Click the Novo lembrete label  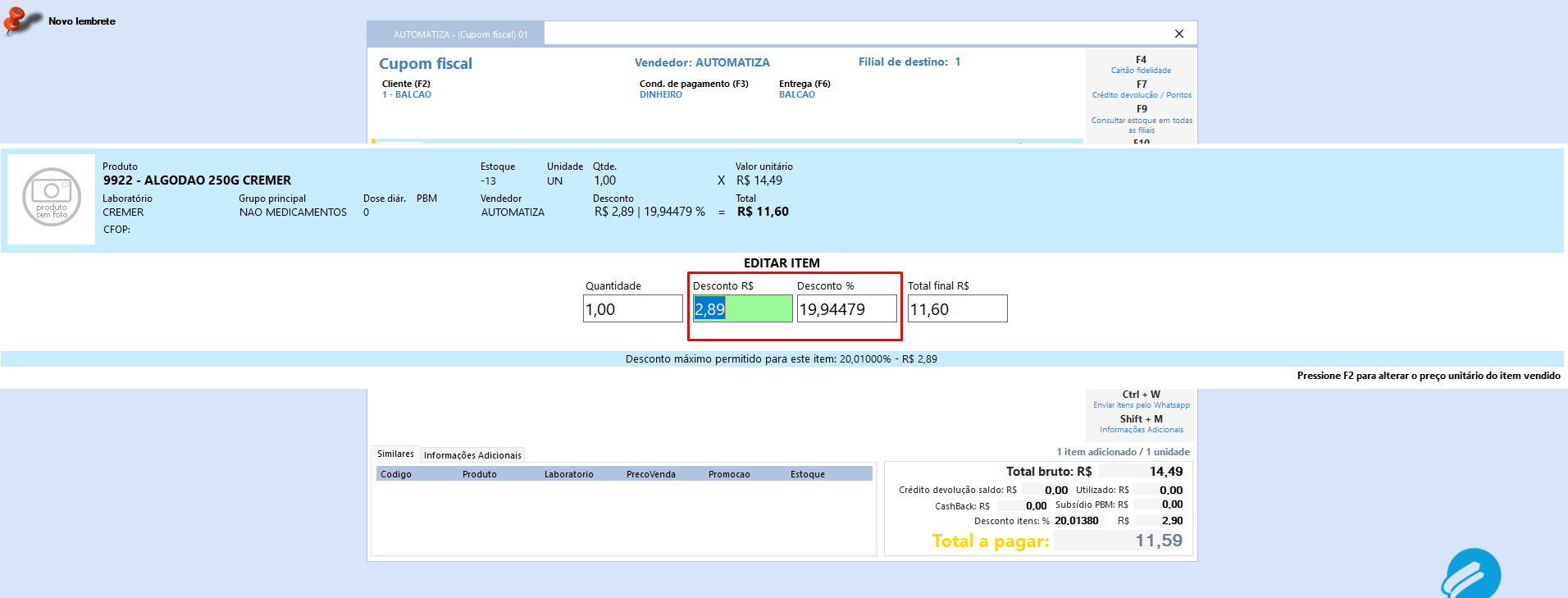(x=82, y=21)
